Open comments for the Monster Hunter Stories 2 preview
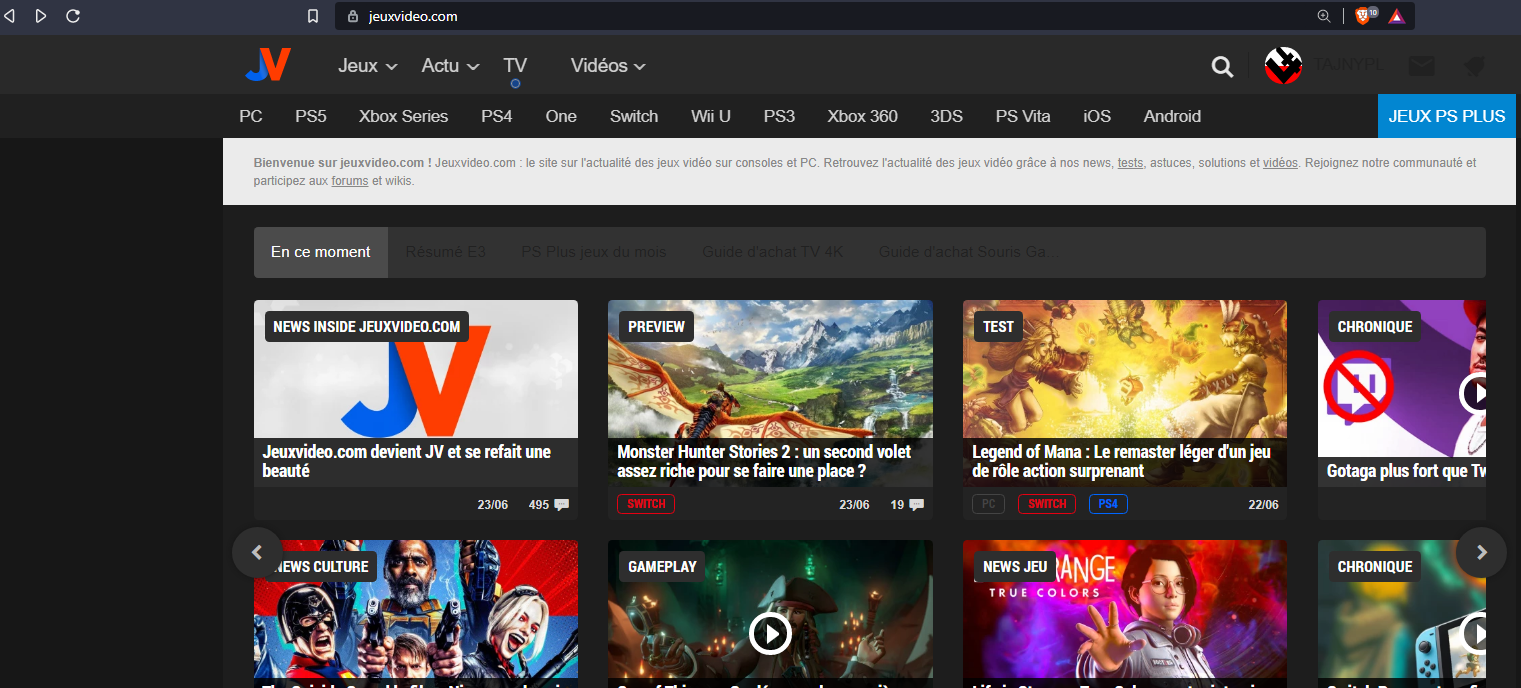Image resolution: width=1521 pixels, height=688 pixels. [x=907, y=504]
